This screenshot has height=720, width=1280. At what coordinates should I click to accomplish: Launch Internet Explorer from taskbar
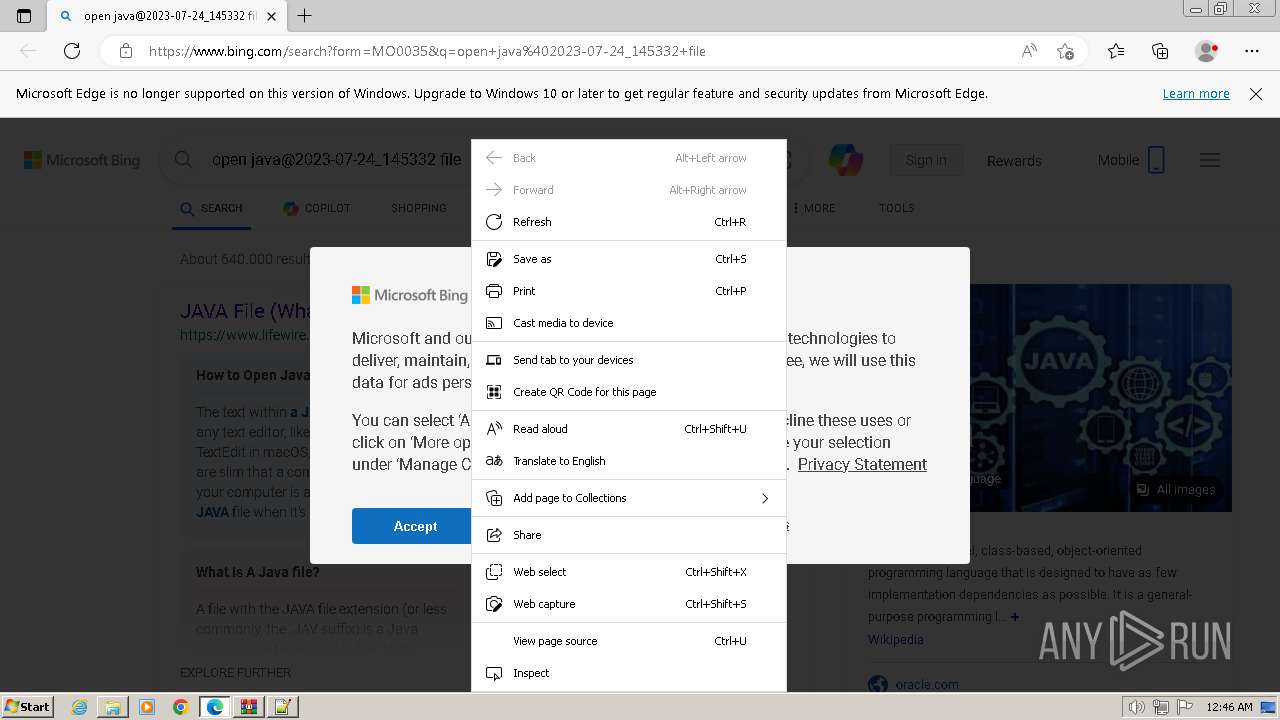coord(79,707)
